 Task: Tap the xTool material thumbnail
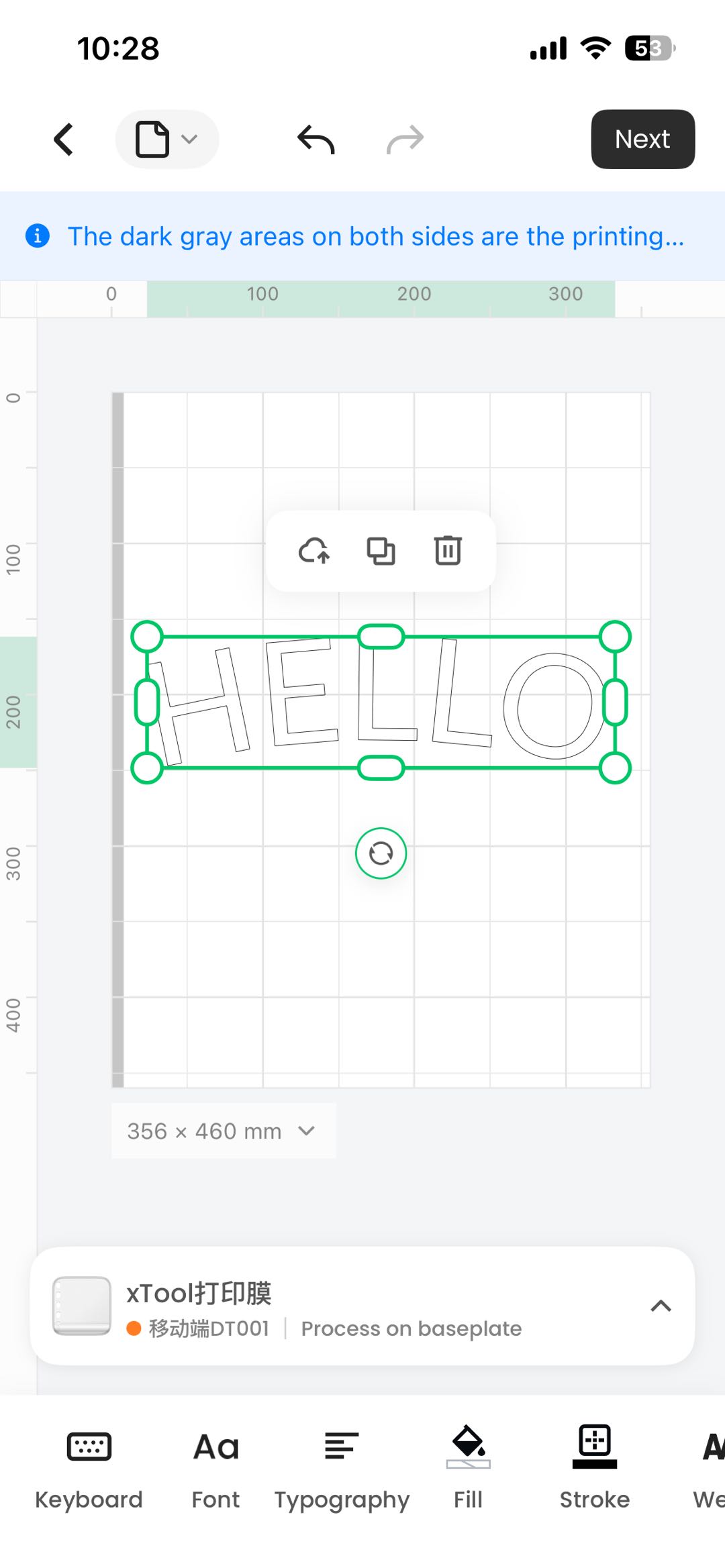[x=82, y=1306]
